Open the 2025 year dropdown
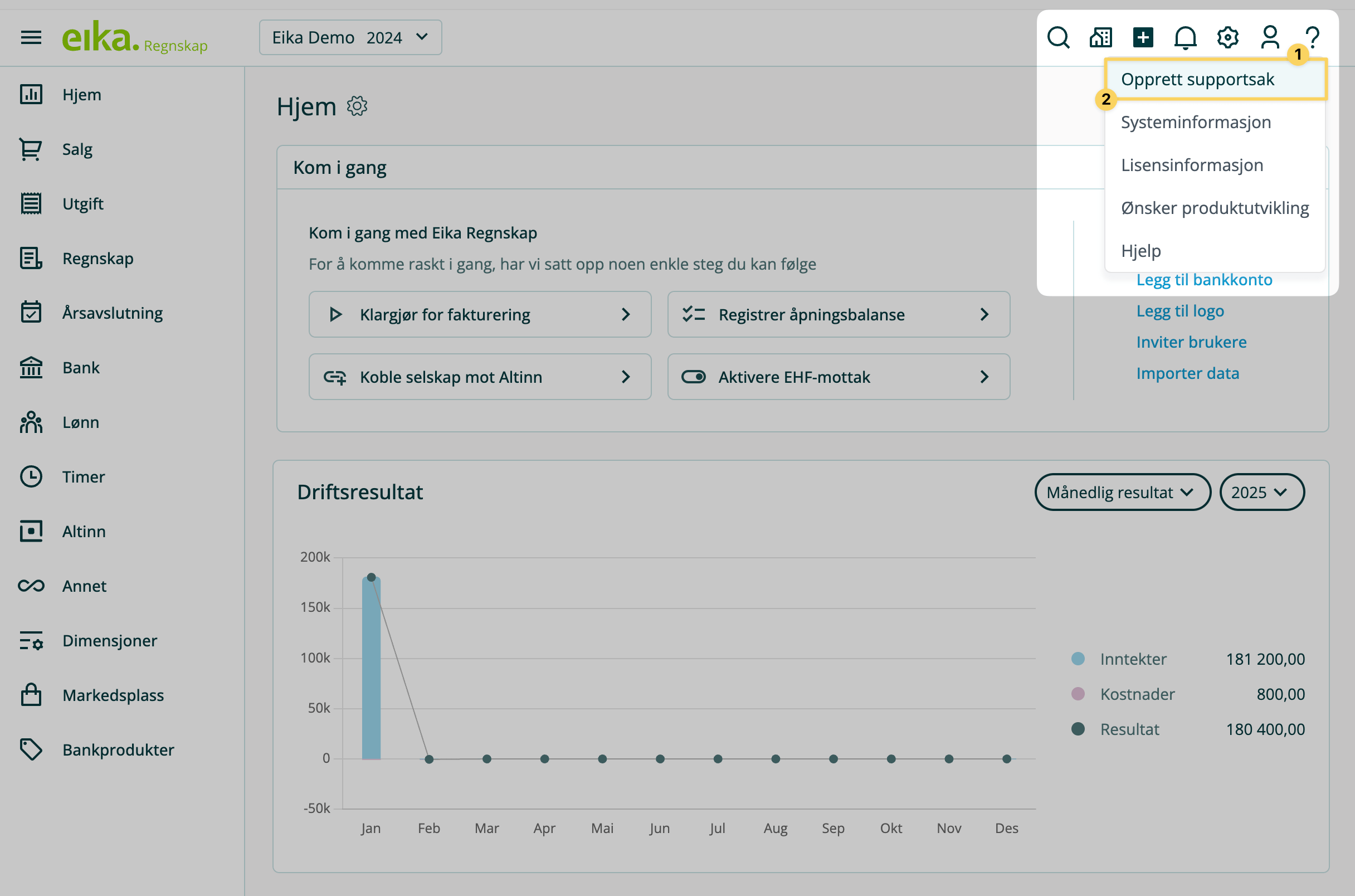 tap(1261, 492)
